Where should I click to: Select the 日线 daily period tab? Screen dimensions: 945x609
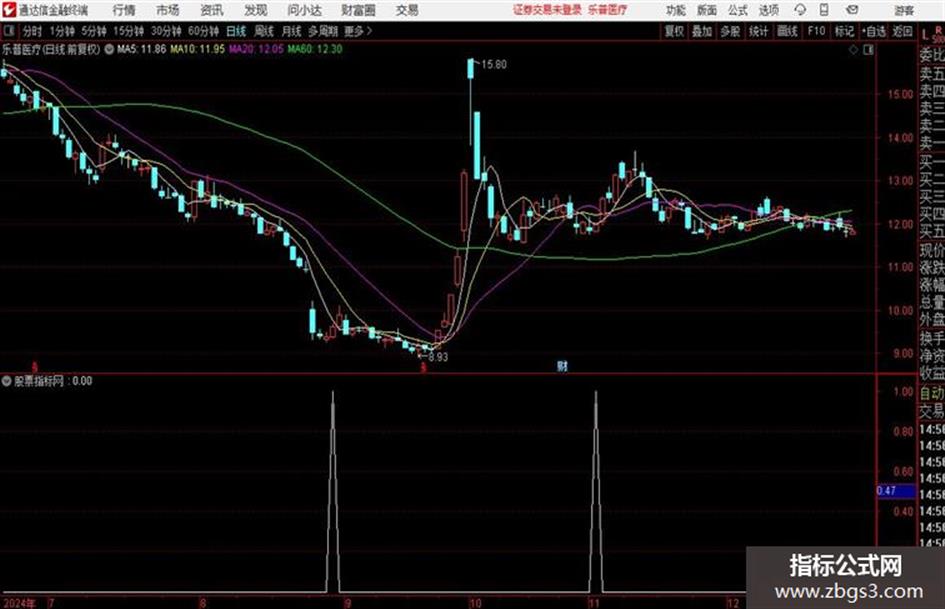coord(236,31)
